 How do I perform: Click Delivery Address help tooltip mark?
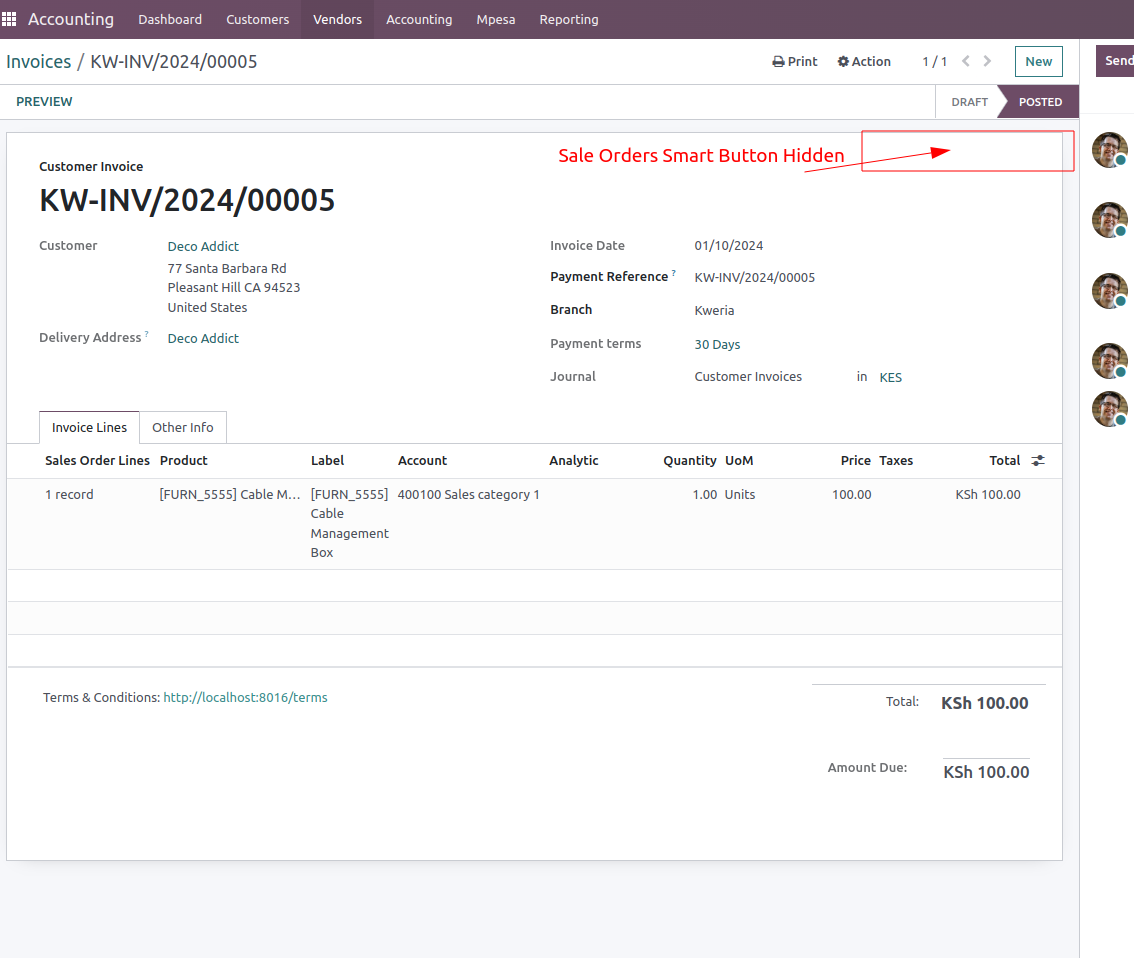[147, 334]
